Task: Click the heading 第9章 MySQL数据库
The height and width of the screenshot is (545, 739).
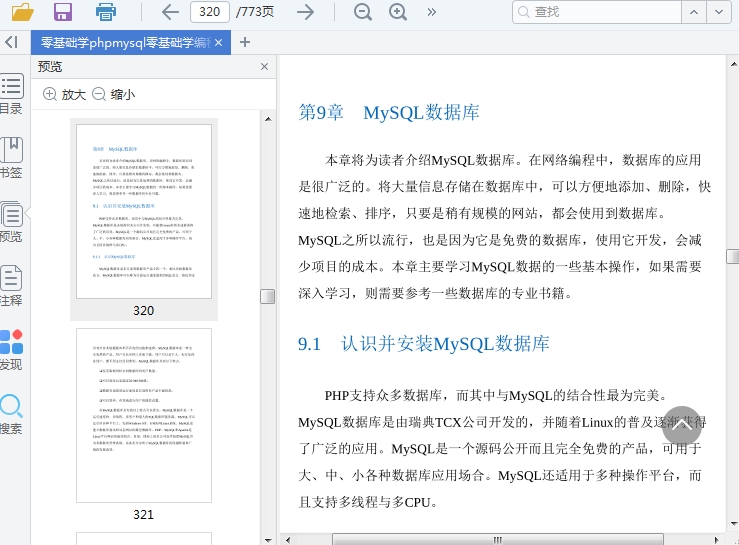Action: pos(389,112)
